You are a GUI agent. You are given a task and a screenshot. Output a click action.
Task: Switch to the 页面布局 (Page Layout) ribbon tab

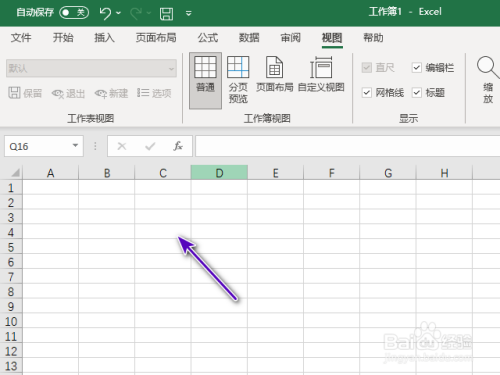coord(156,38)
